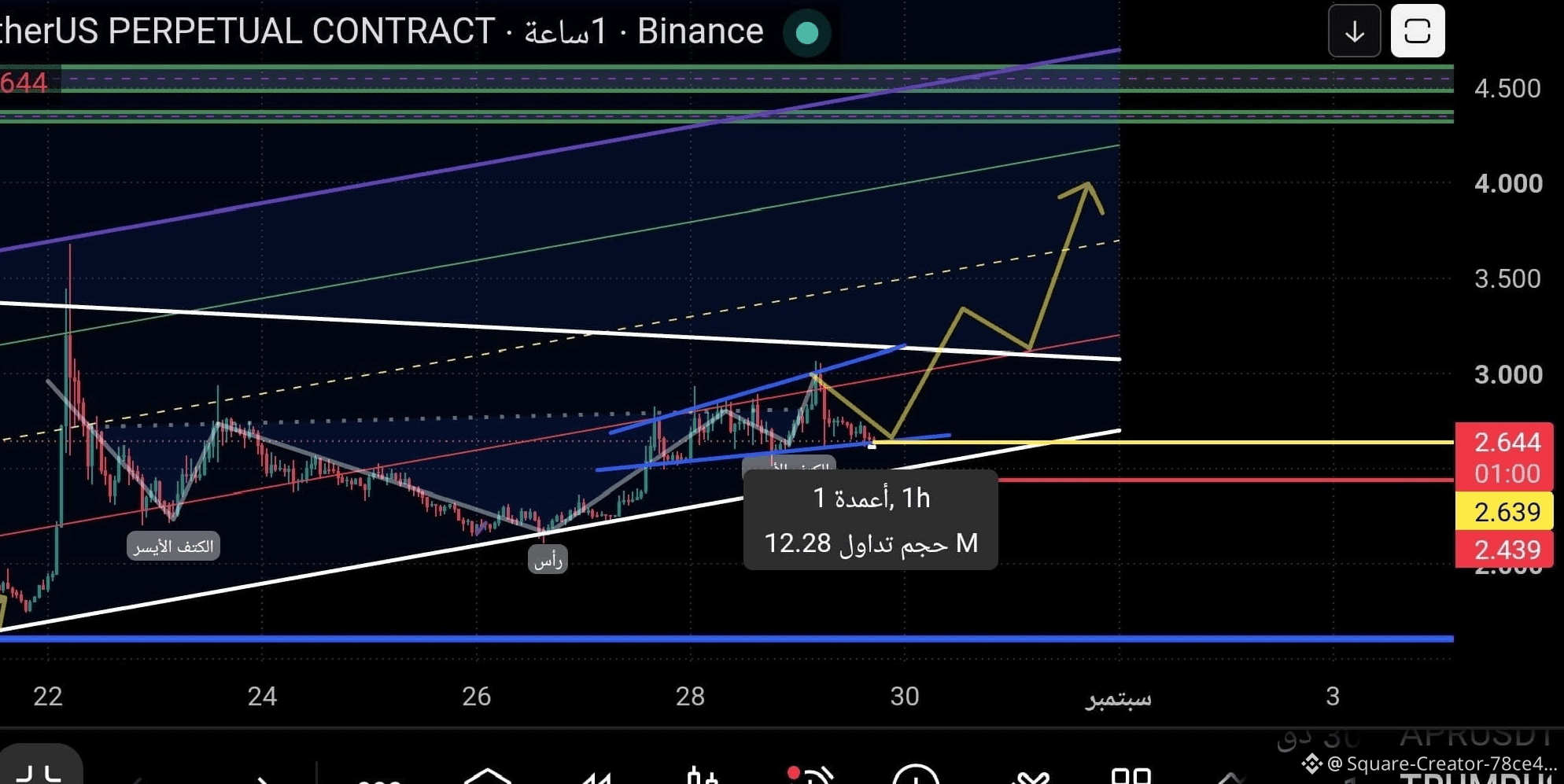Click the 4.500 price axis label
This screenshot has height=784, width=1564.
point(1507,88)
